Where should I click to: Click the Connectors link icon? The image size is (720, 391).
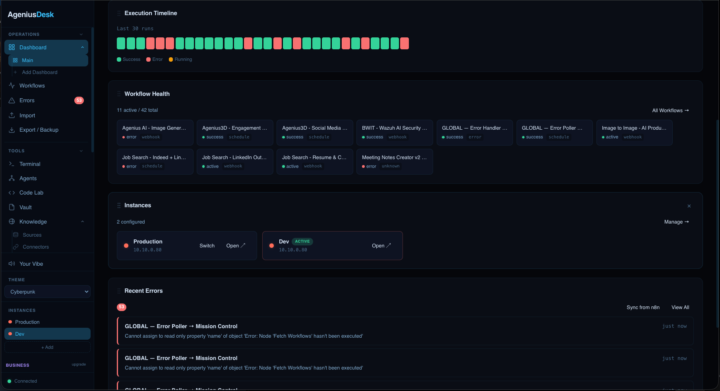coord(16,247)
